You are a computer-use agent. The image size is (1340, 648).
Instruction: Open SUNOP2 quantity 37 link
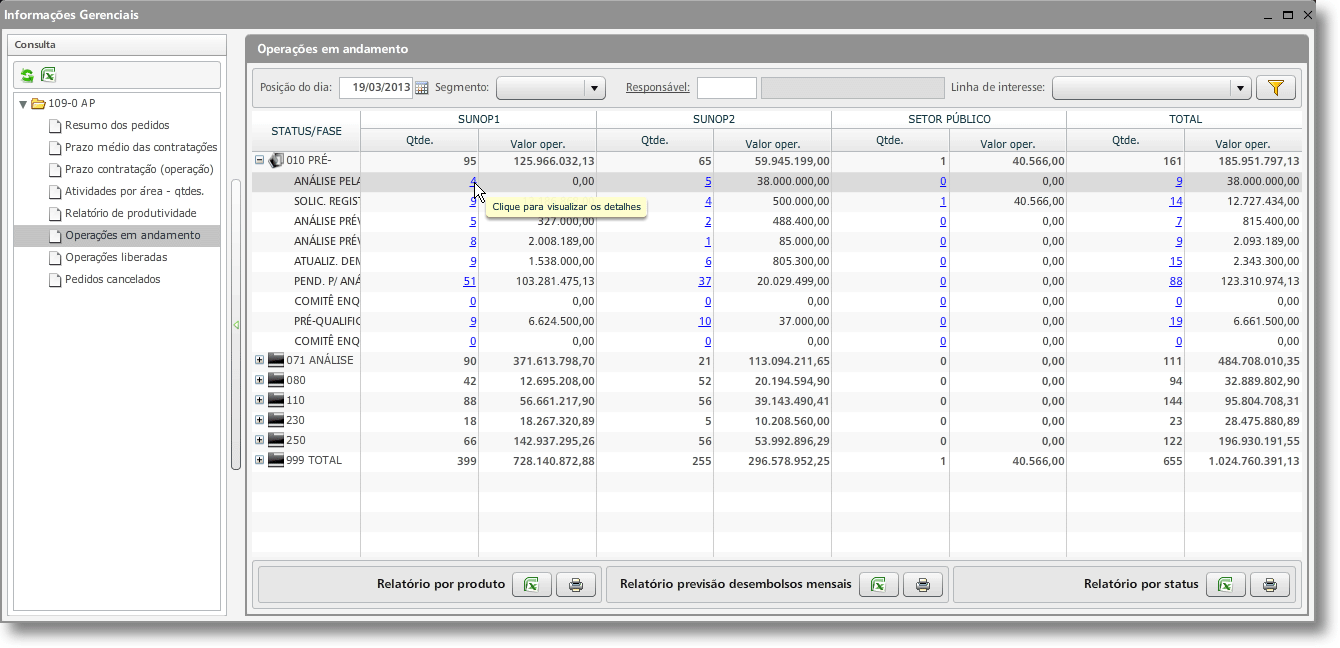(x=705, y=281)
